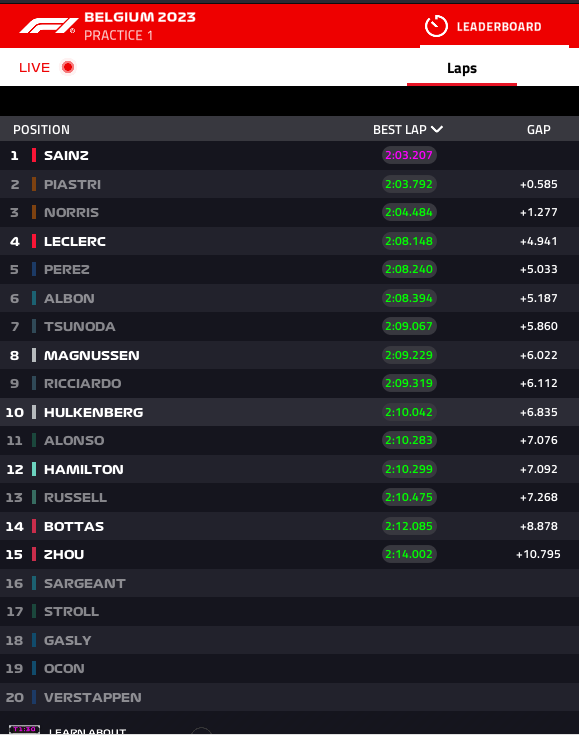Click the F1 logo in header

pyautogui.click(x=47, y=26)
